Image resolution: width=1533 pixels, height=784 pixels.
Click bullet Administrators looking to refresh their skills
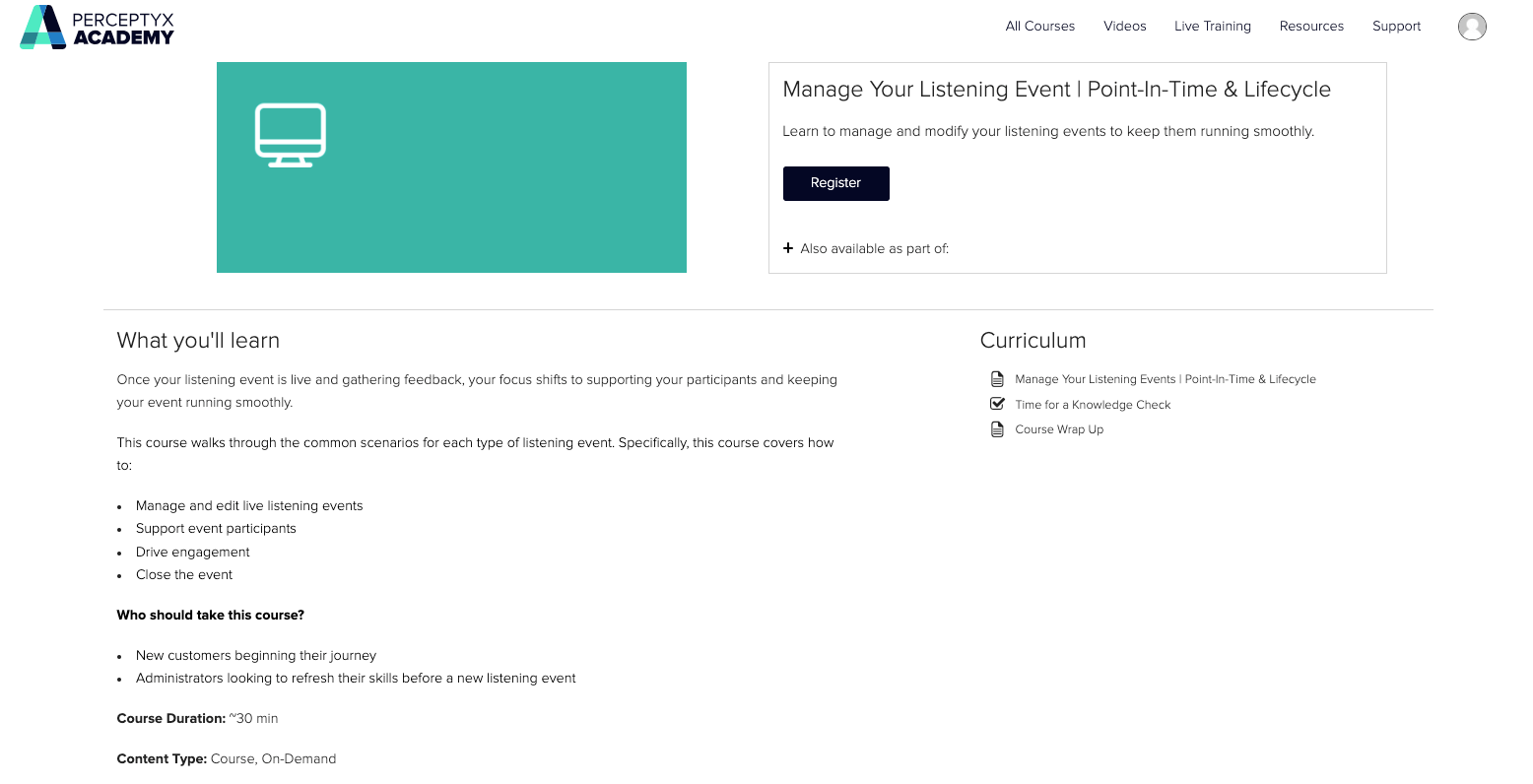[x=356, y=679]
